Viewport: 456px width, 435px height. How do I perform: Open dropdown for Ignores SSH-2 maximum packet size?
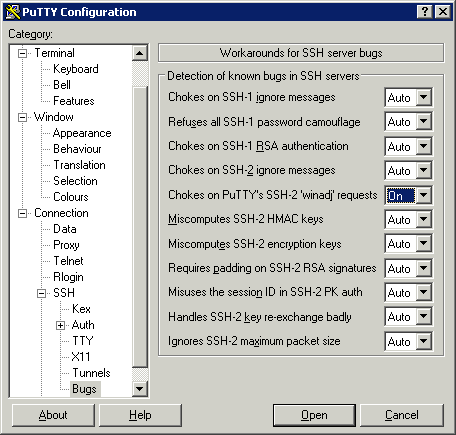tap(424, 341)
